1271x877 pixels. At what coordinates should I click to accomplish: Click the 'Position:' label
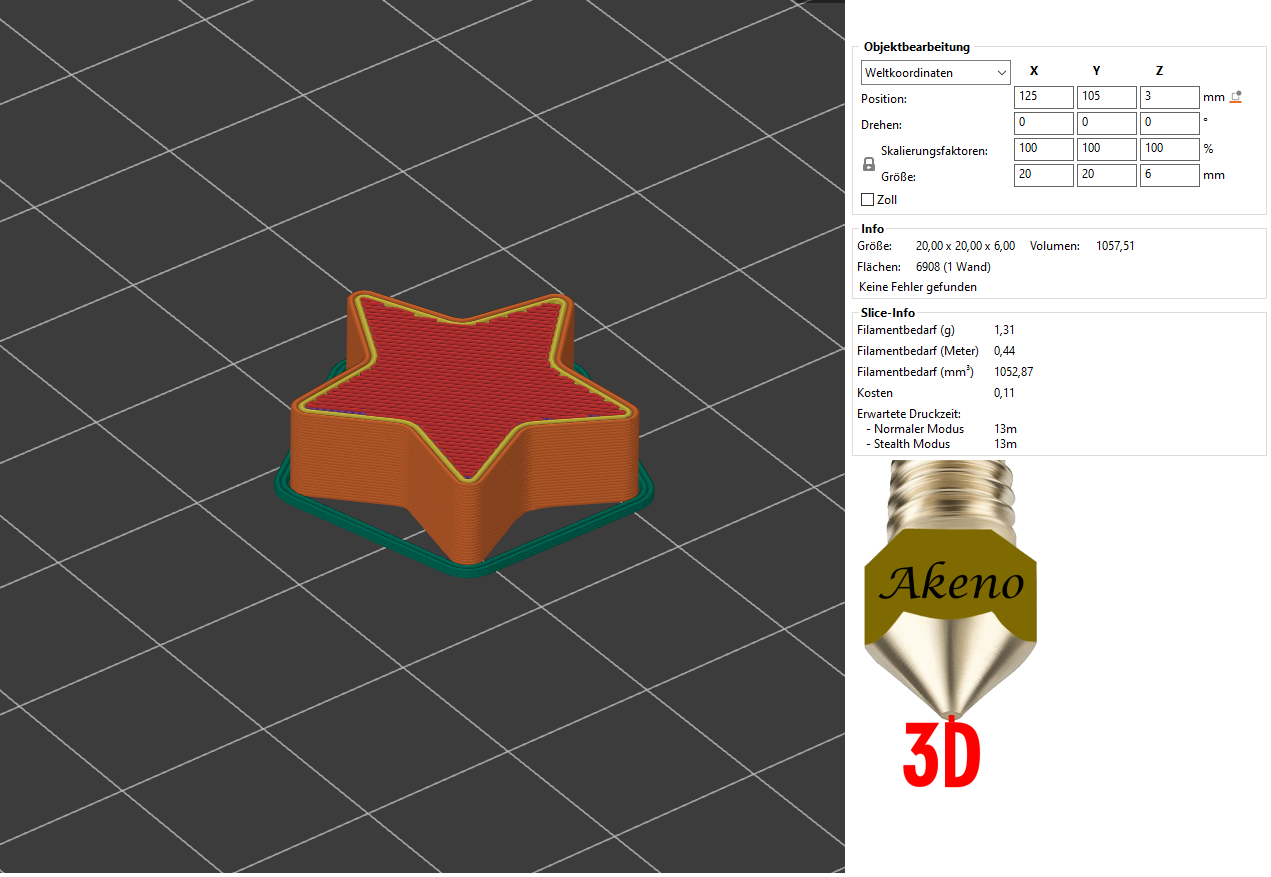pyautogui.click(x=884, y=99)
